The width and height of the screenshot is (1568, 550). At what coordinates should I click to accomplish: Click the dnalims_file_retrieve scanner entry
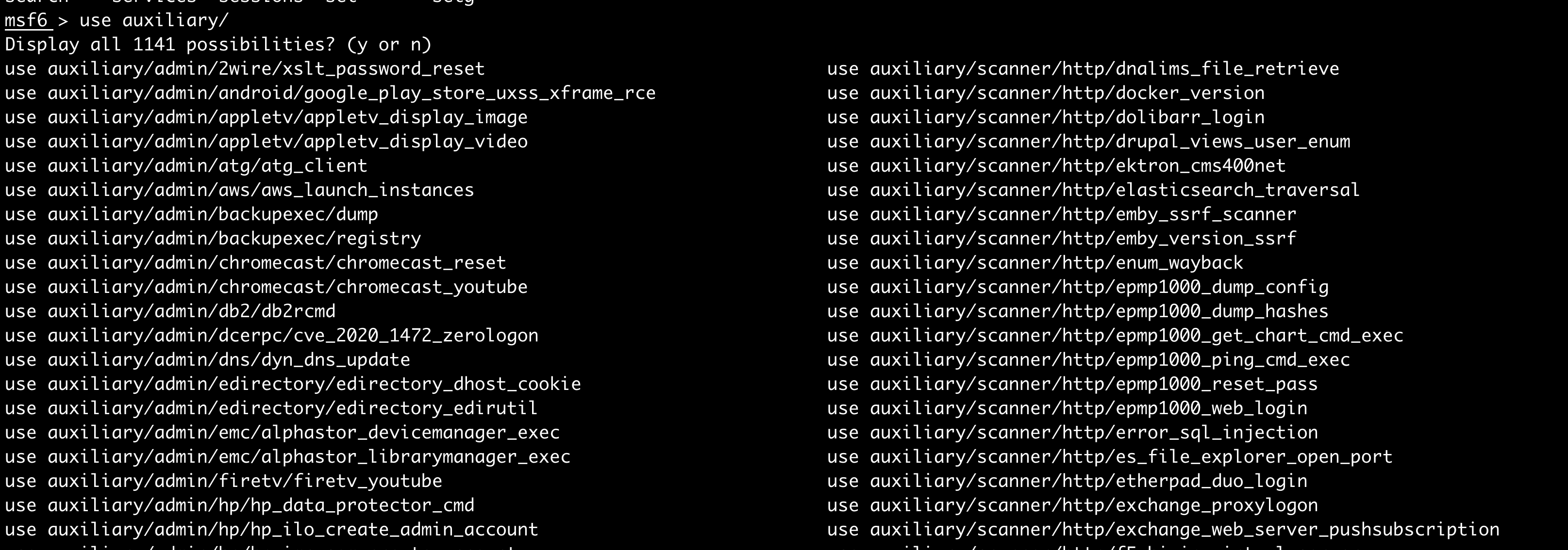point(1083,69)
